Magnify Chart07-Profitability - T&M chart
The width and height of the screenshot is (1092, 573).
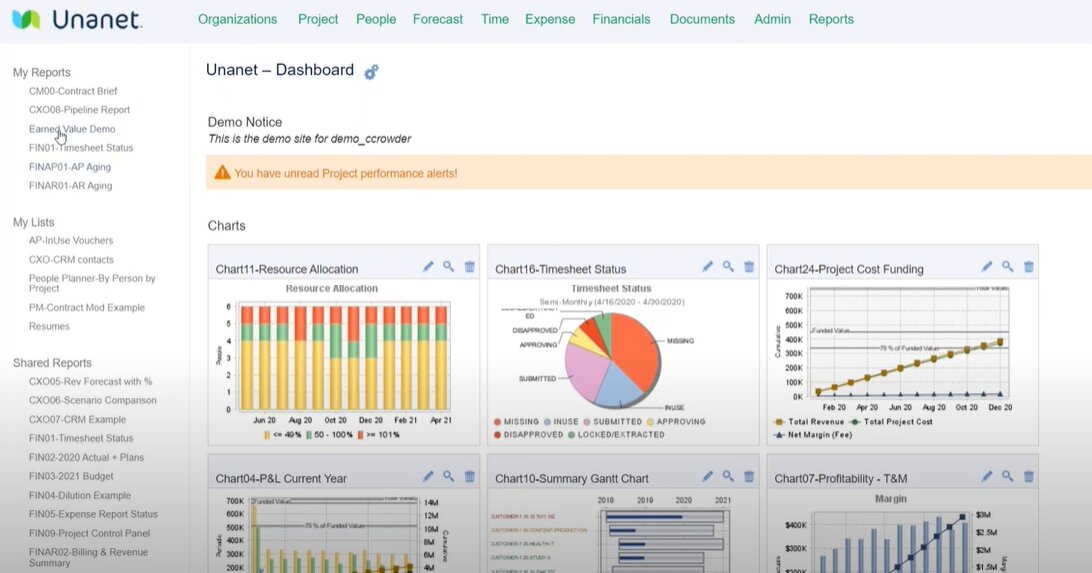coord(1008,477)
